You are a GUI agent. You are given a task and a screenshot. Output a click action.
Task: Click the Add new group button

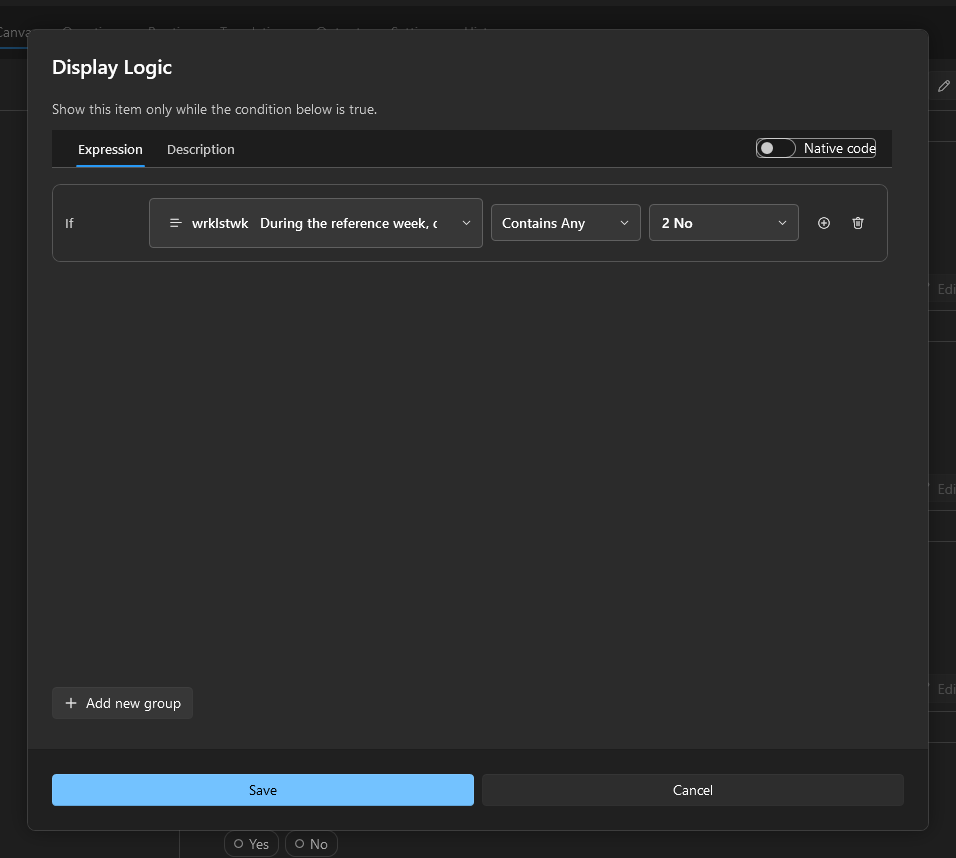tap(123, 703)
